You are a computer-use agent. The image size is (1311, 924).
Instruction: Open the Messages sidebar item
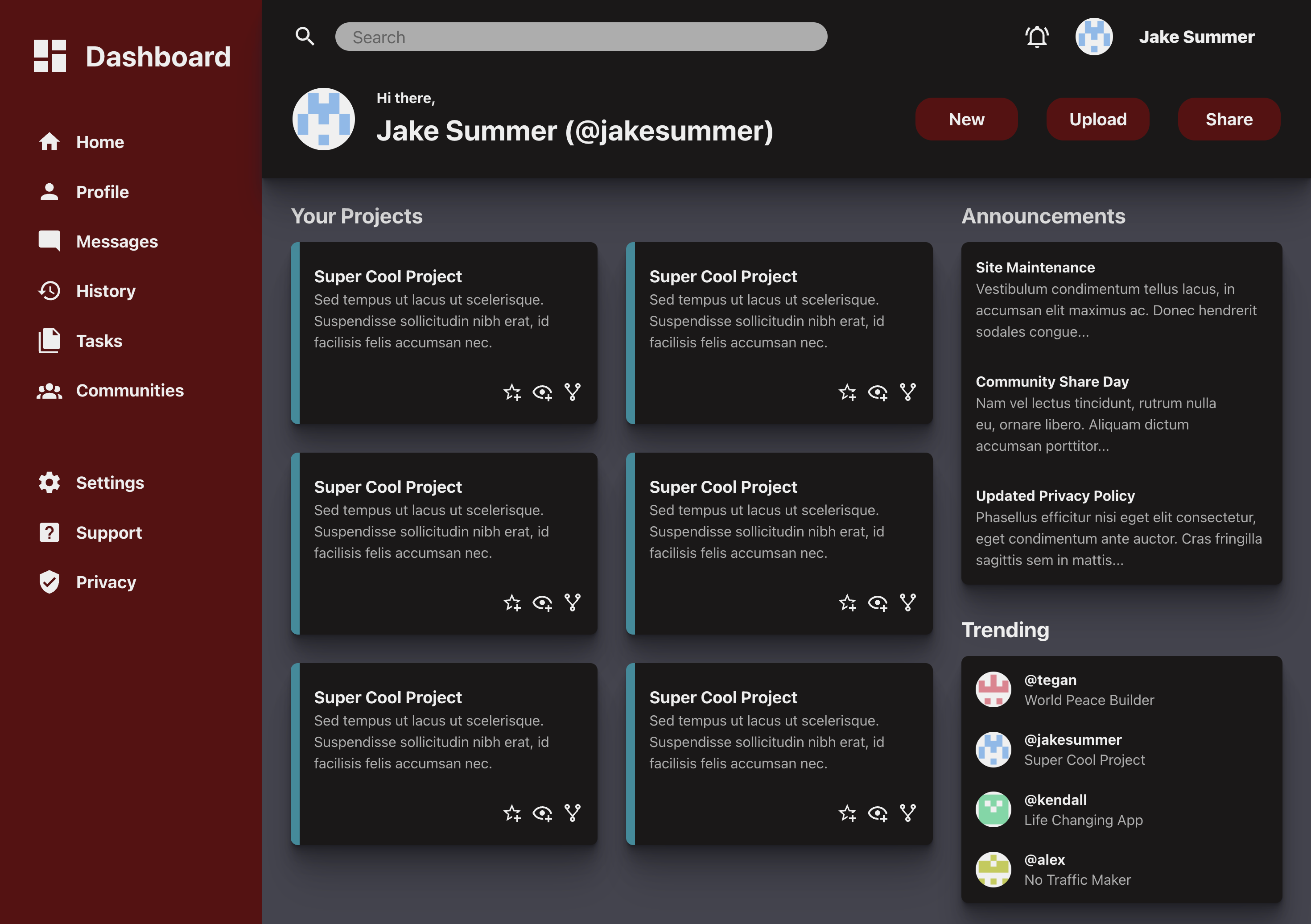[x=116, y=242]
